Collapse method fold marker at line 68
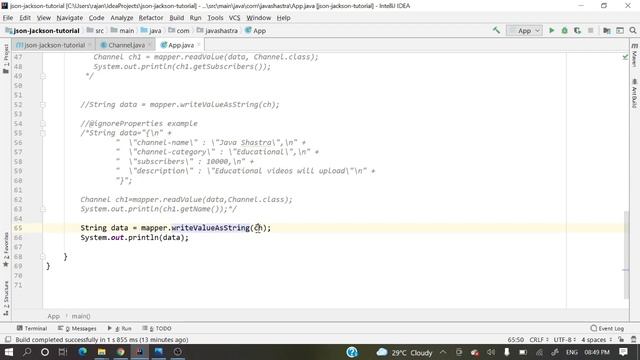This screenshot has width=640, height=360. point(43,257)
